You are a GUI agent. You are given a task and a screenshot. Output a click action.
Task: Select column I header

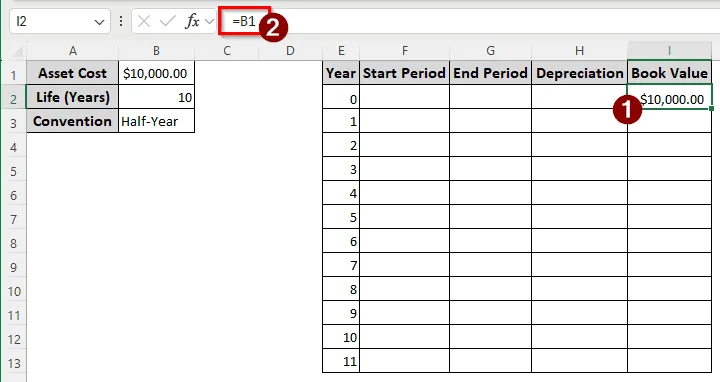click(x=669, y=51)
